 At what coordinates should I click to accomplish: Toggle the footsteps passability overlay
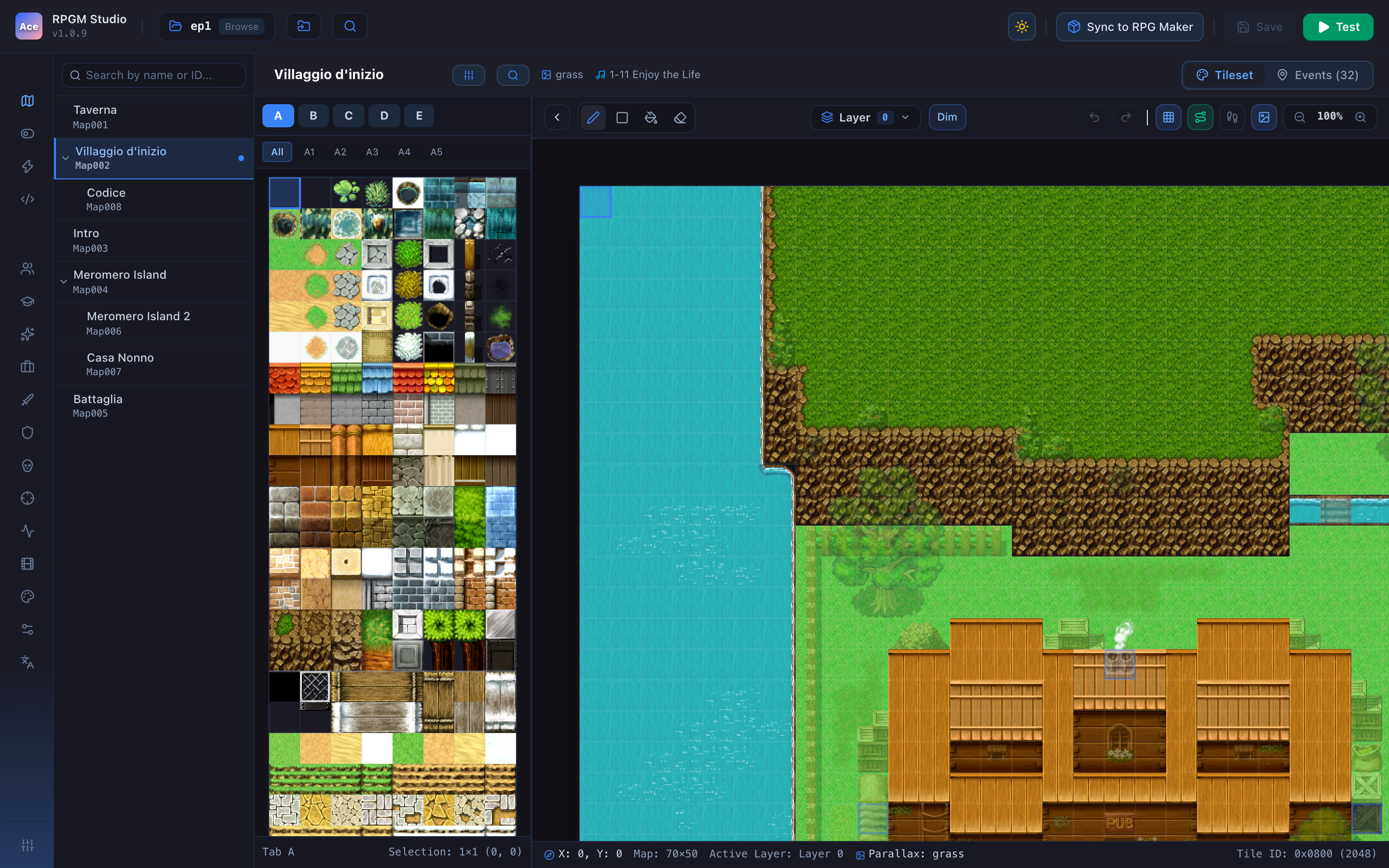click(x=1232, y=117)
